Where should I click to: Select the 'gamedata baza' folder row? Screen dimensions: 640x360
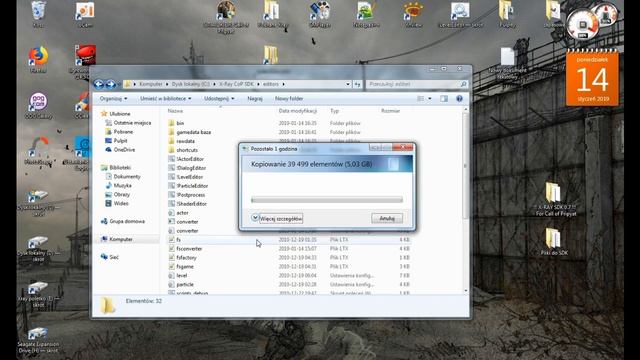[289, 132]
